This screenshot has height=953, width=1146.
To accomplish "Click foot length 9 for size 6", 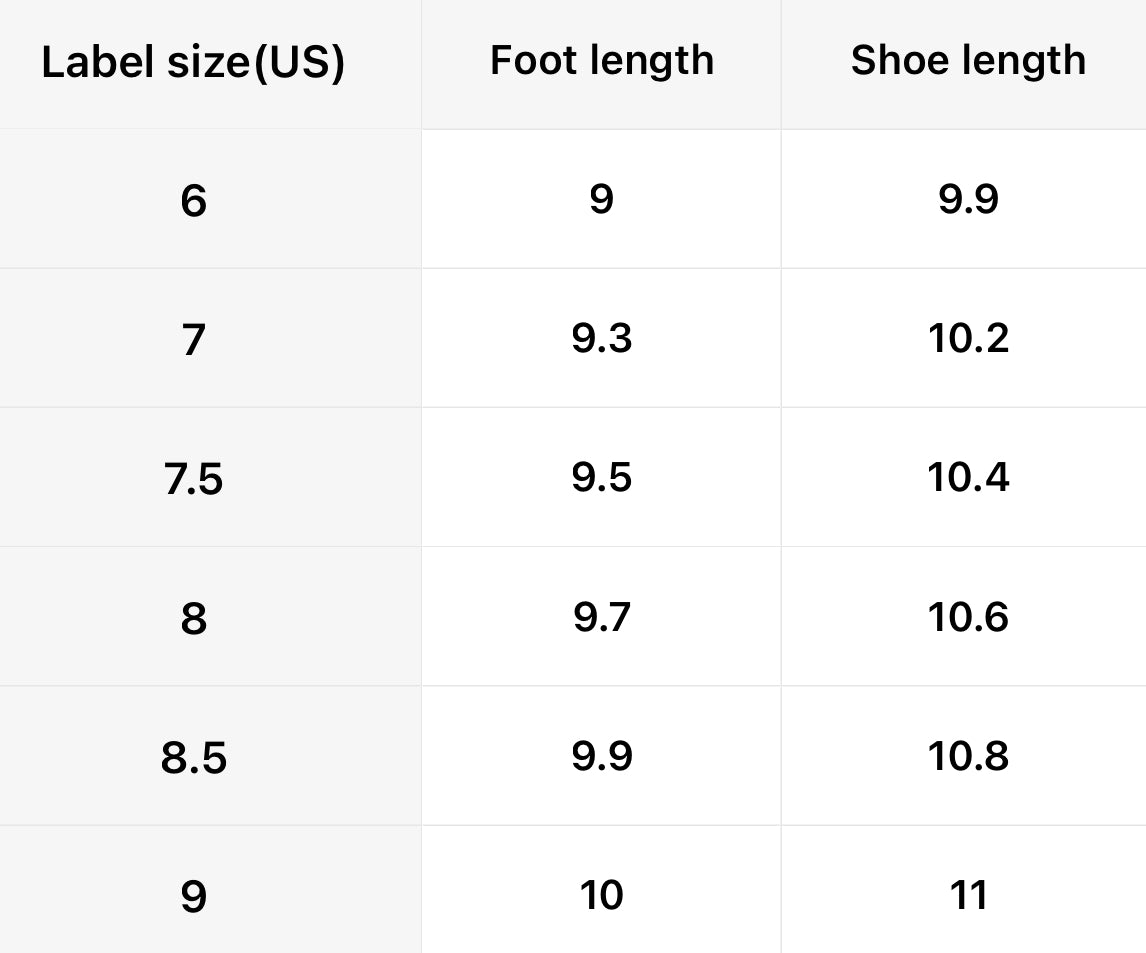I will [x=602, y=199].
